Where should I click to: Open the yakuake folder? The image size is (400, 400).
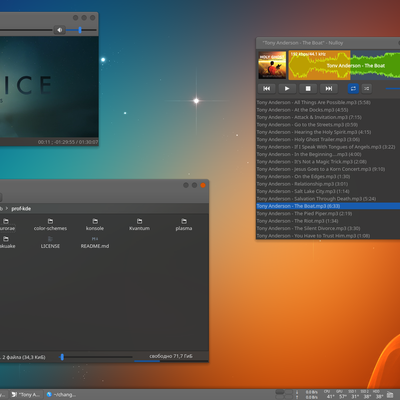point(7,242)
